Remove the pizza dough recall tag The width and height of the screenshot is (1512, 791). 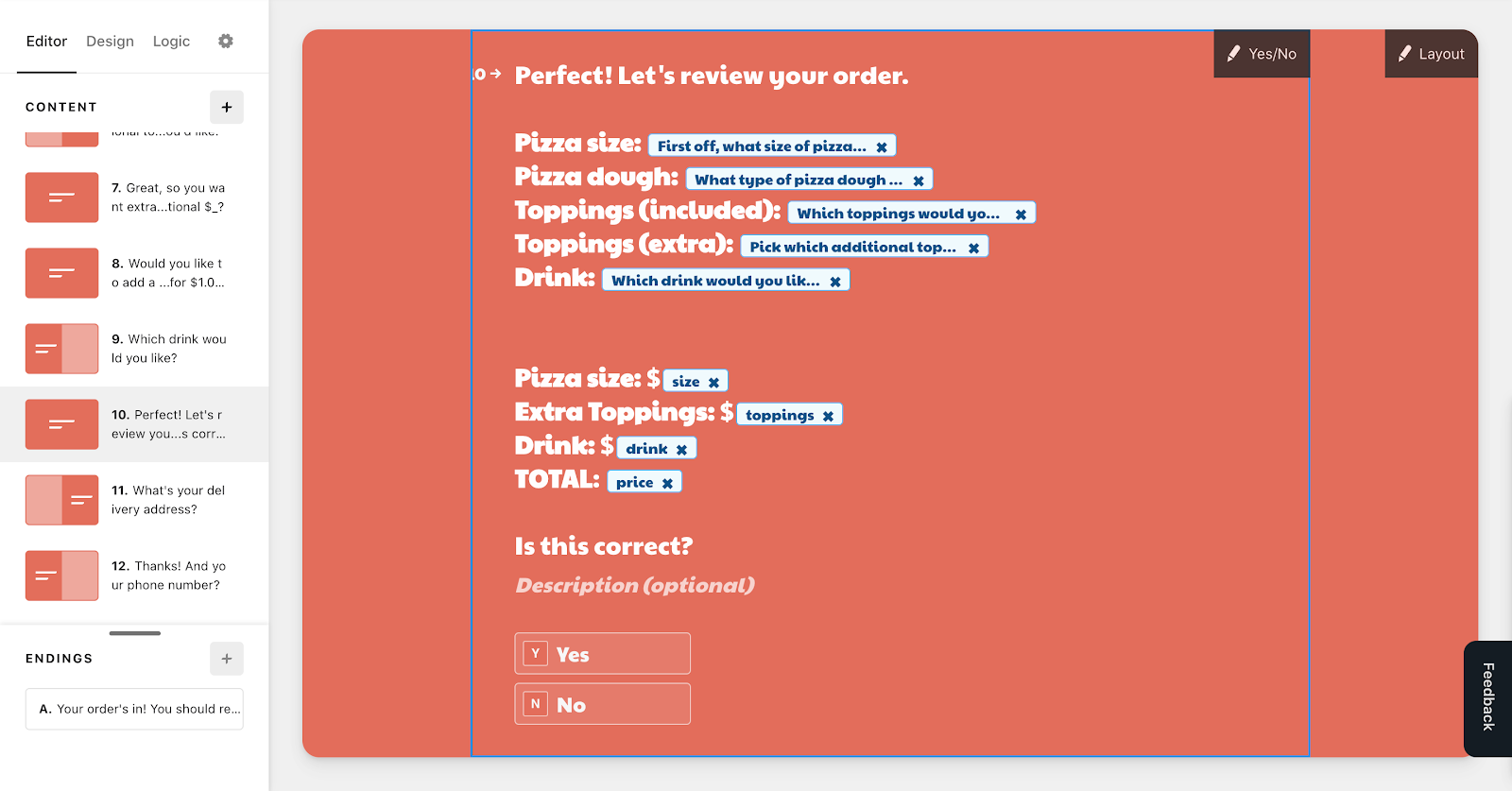tap(919, 181)
